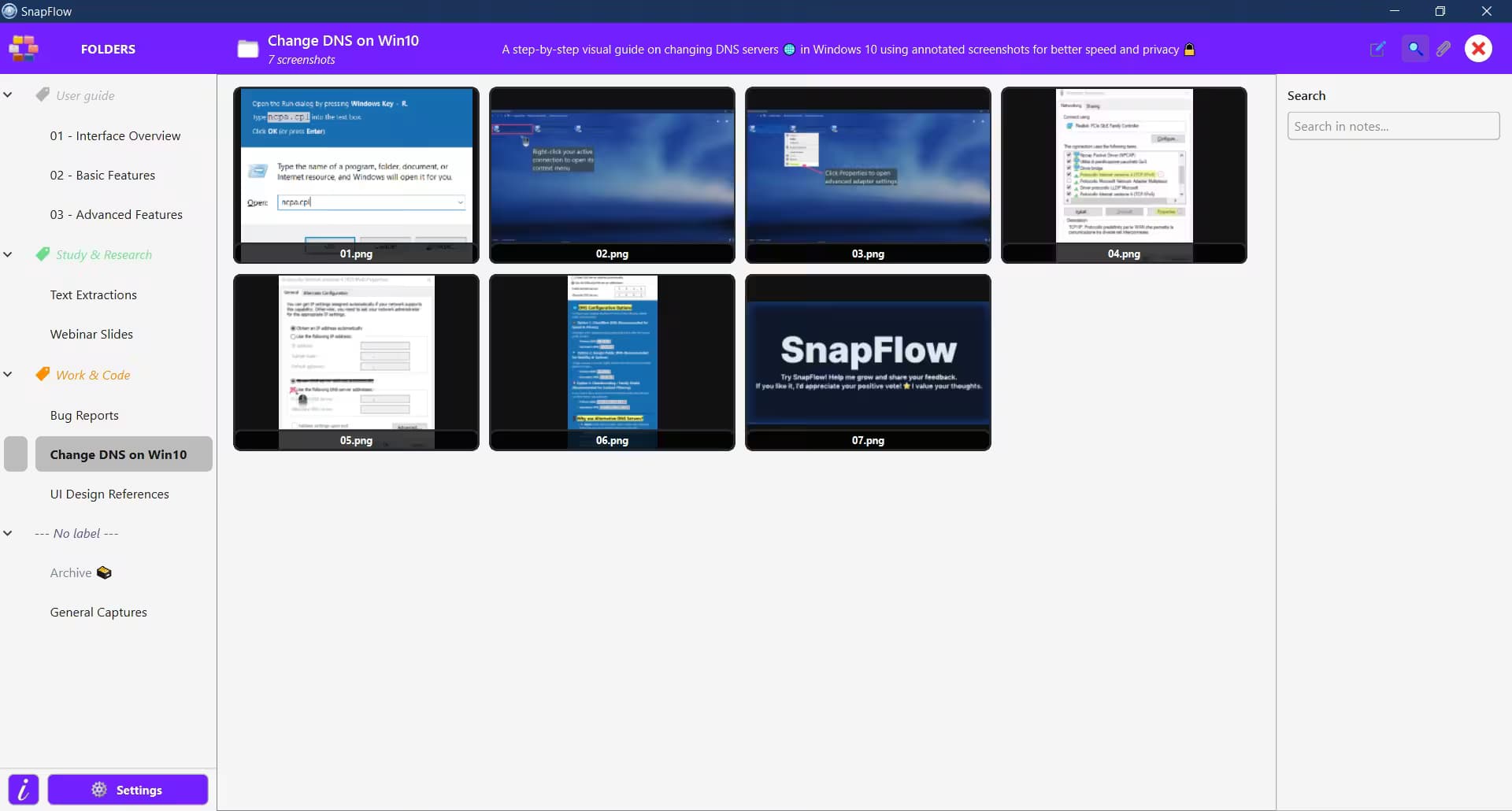Click the Change DNS on Win10 header title

(343, 40)
